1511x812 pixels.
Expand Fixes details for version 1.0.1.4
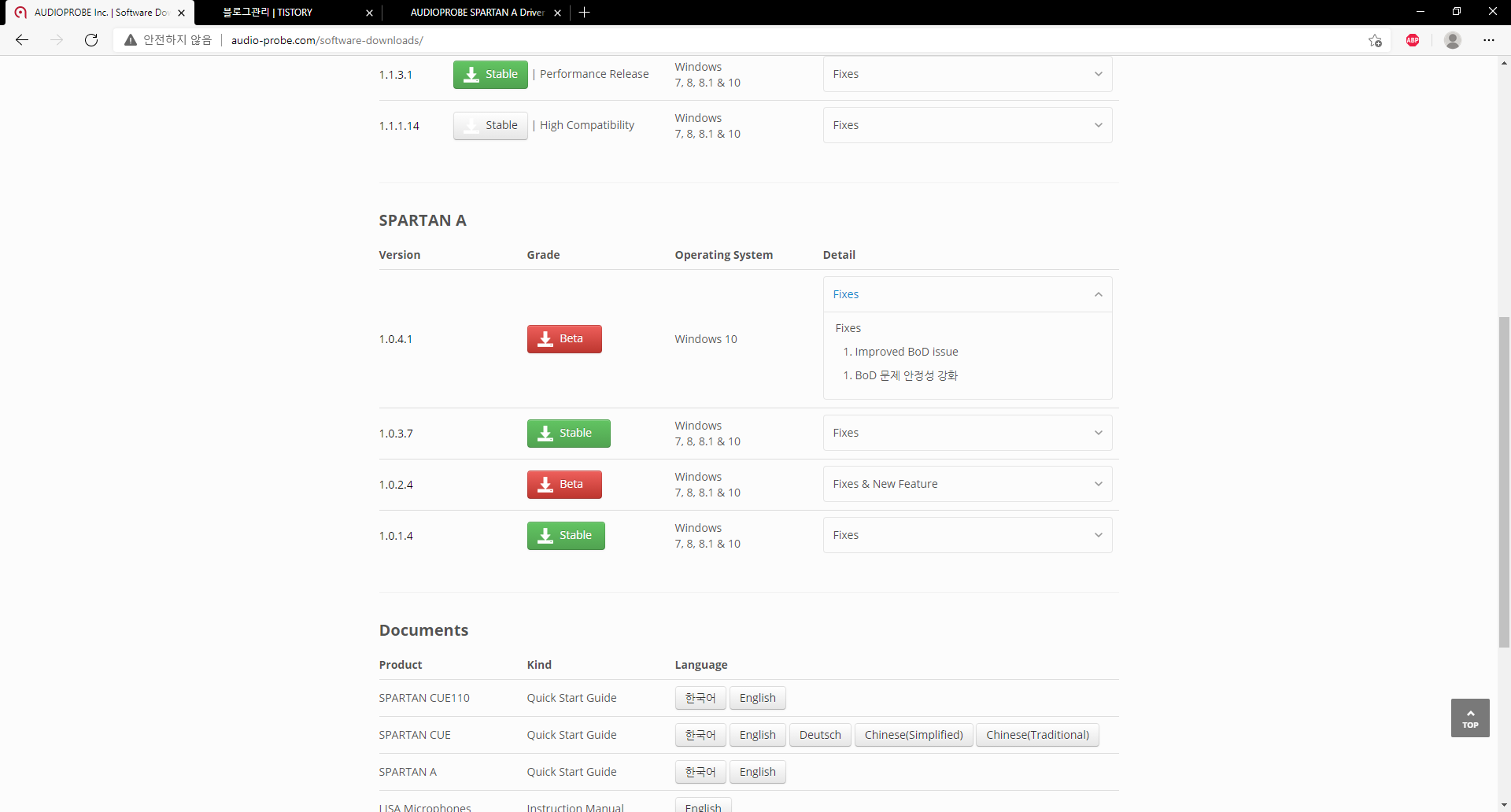pyautogui.click(x=967, y=535)
